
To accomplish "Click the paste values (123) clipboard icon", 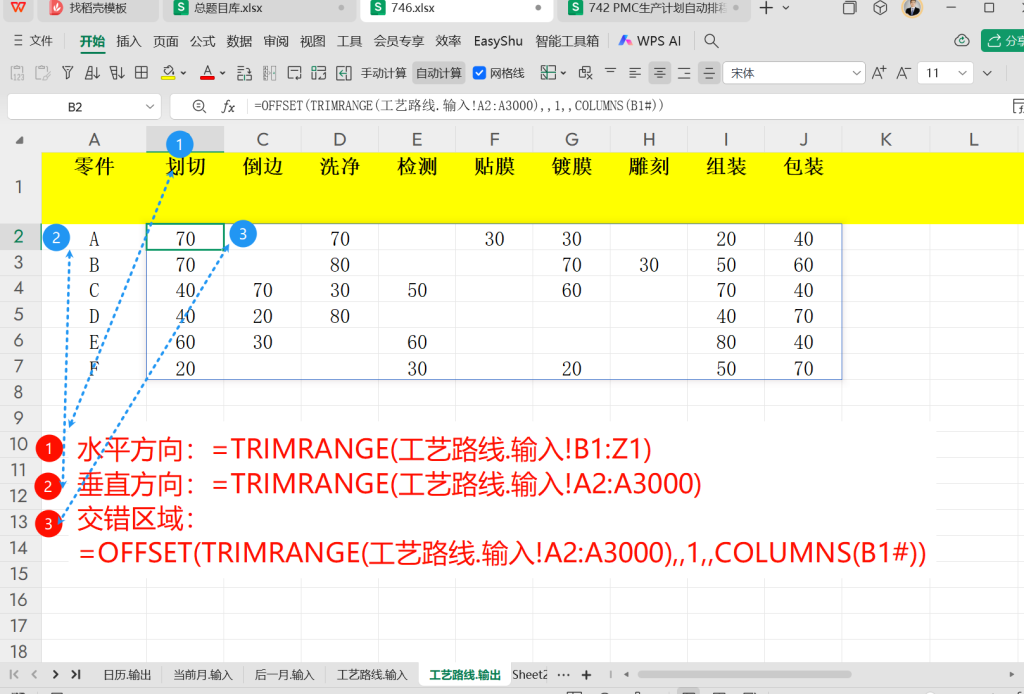I will [18, 73].
